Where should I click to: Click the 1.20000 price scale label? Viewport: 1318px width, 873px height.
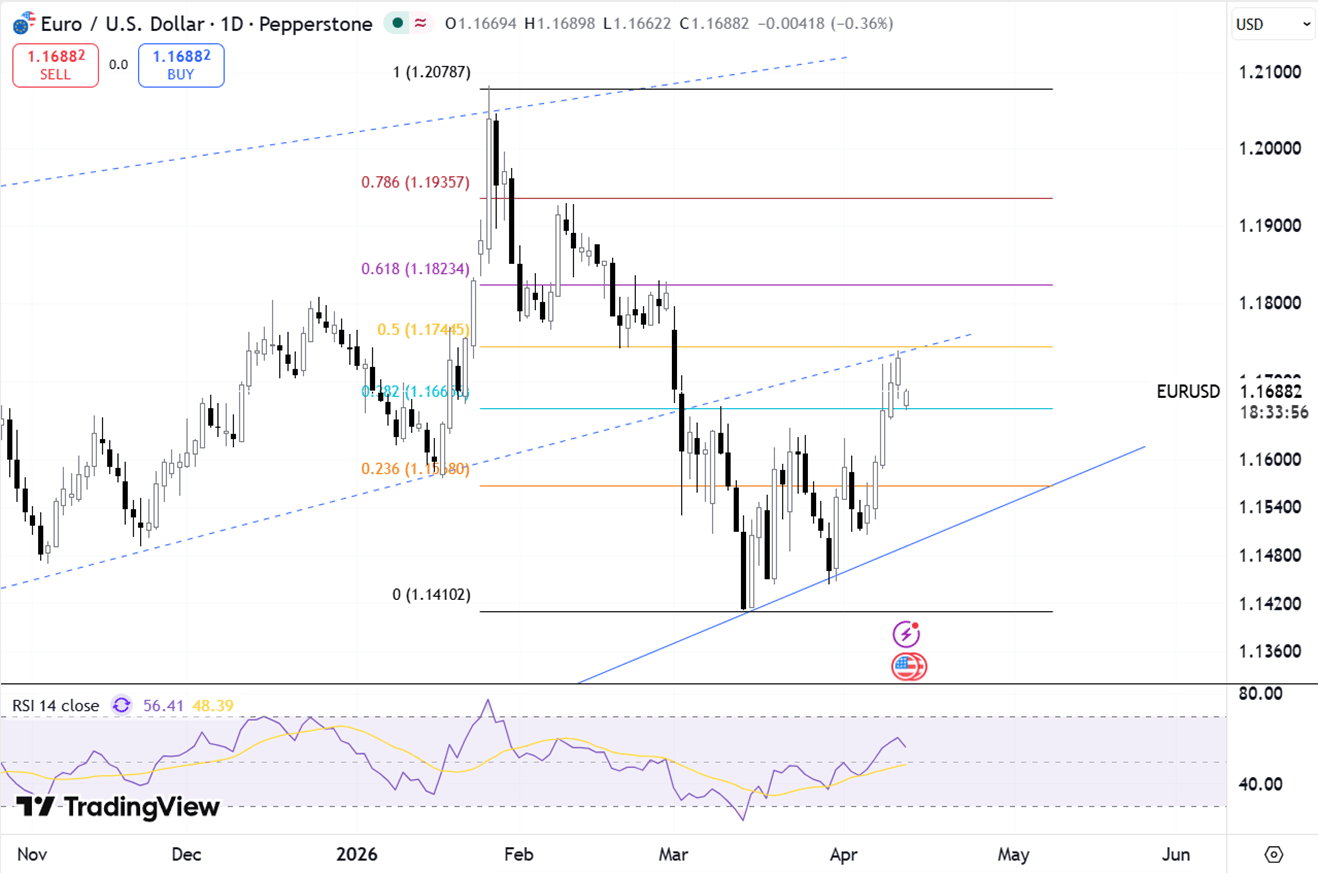(x=1269, y=148)
